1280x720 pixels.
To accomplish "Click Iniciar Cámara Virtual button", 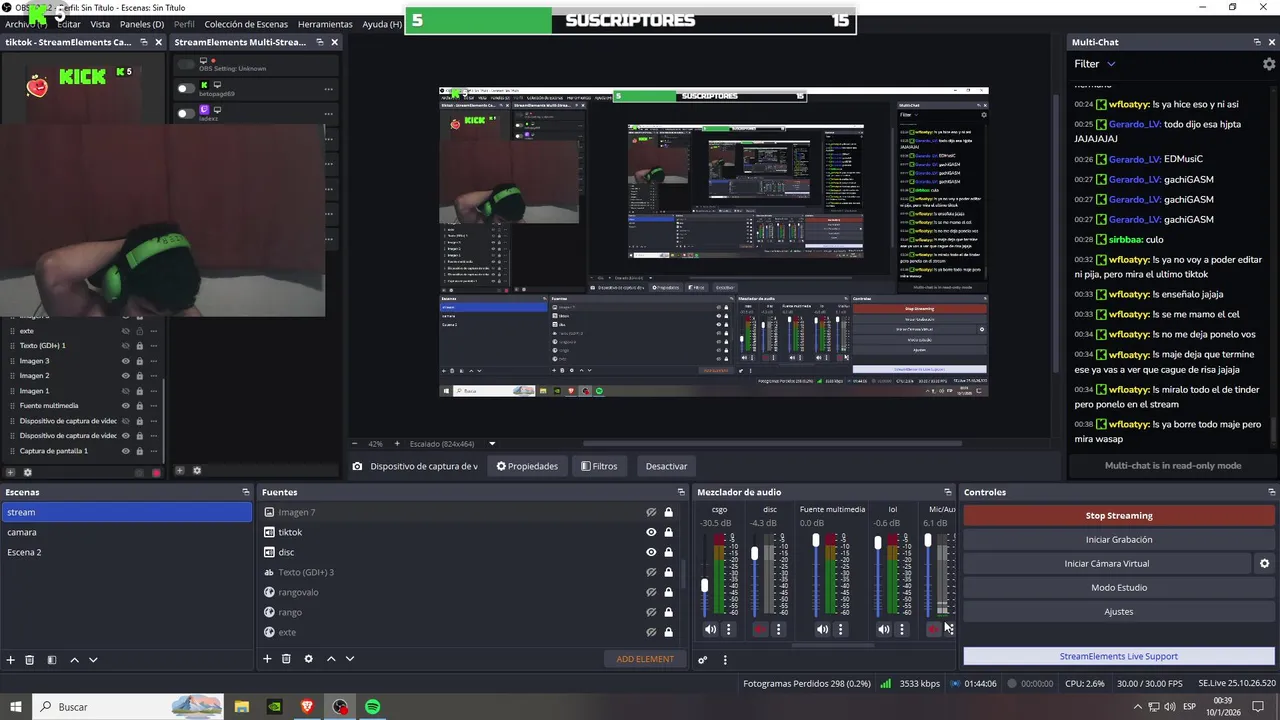I will click(x=1107, y=564).
